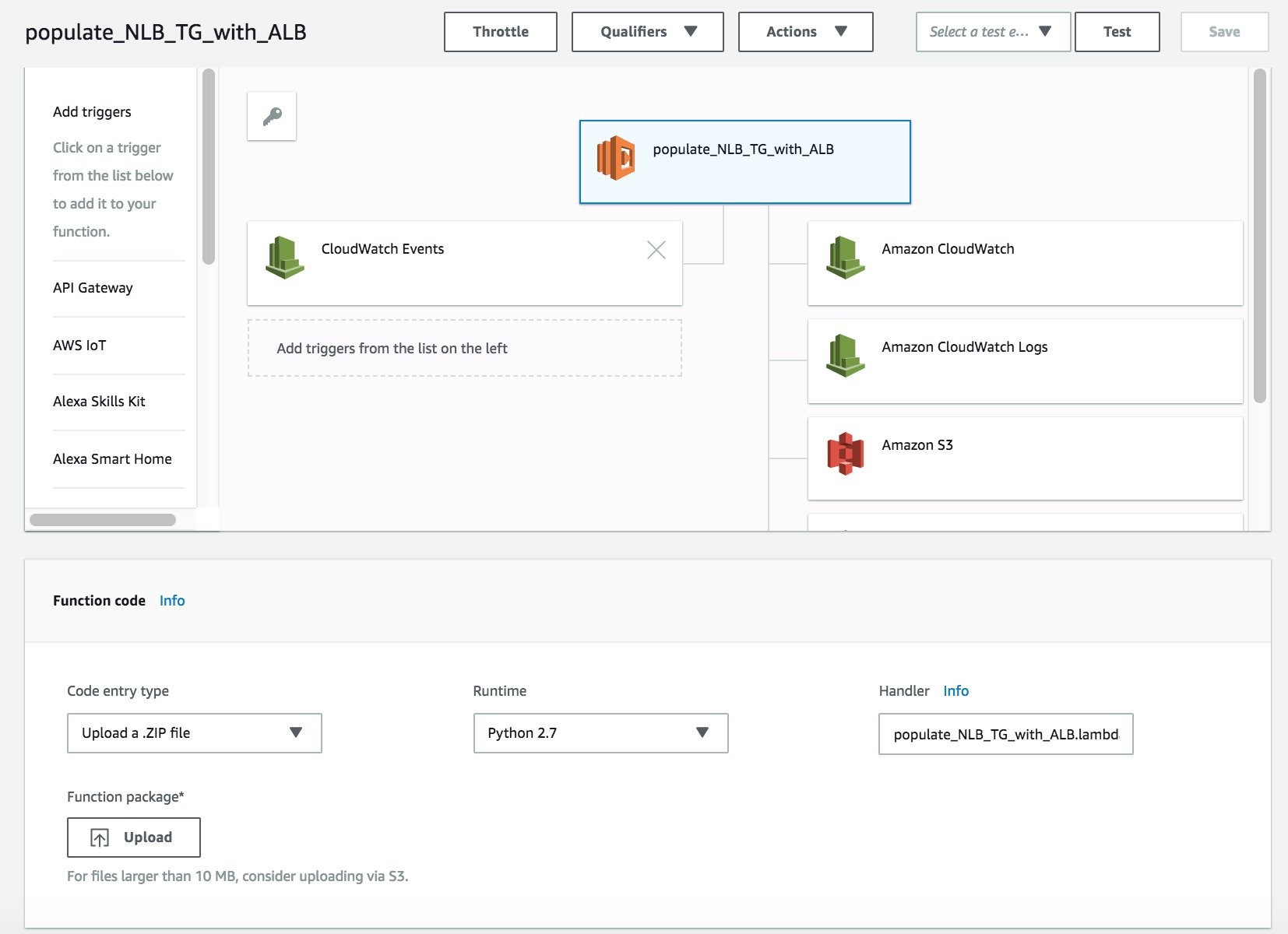
Task: Click the Lambda function icon for populate_NLB_TG_with_ALB
Action: (x=616, y=158)
